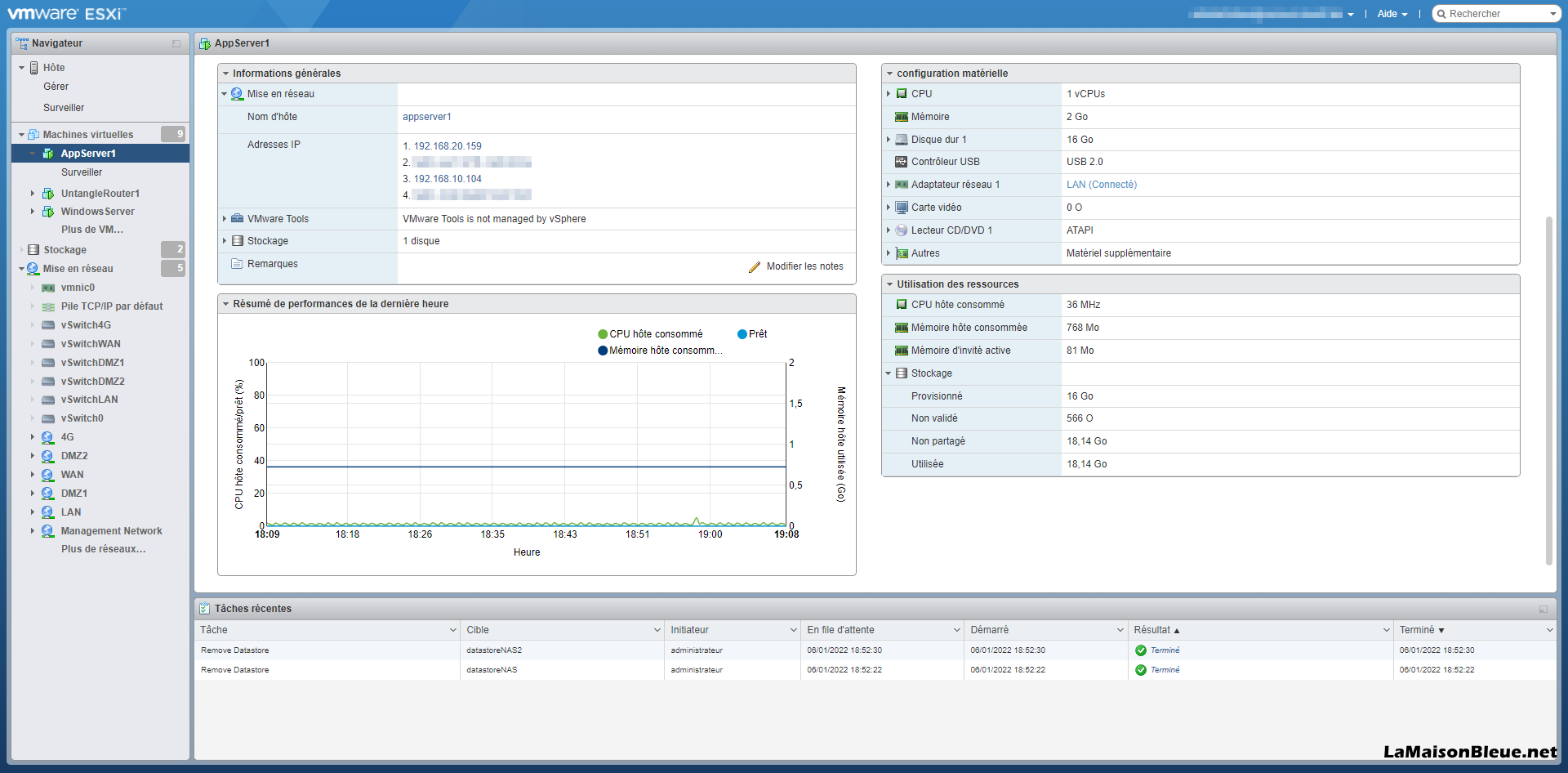Click the UntangleRouter1 VM icon
This screenshot has width=1568, height=773.
coord(48,194)
